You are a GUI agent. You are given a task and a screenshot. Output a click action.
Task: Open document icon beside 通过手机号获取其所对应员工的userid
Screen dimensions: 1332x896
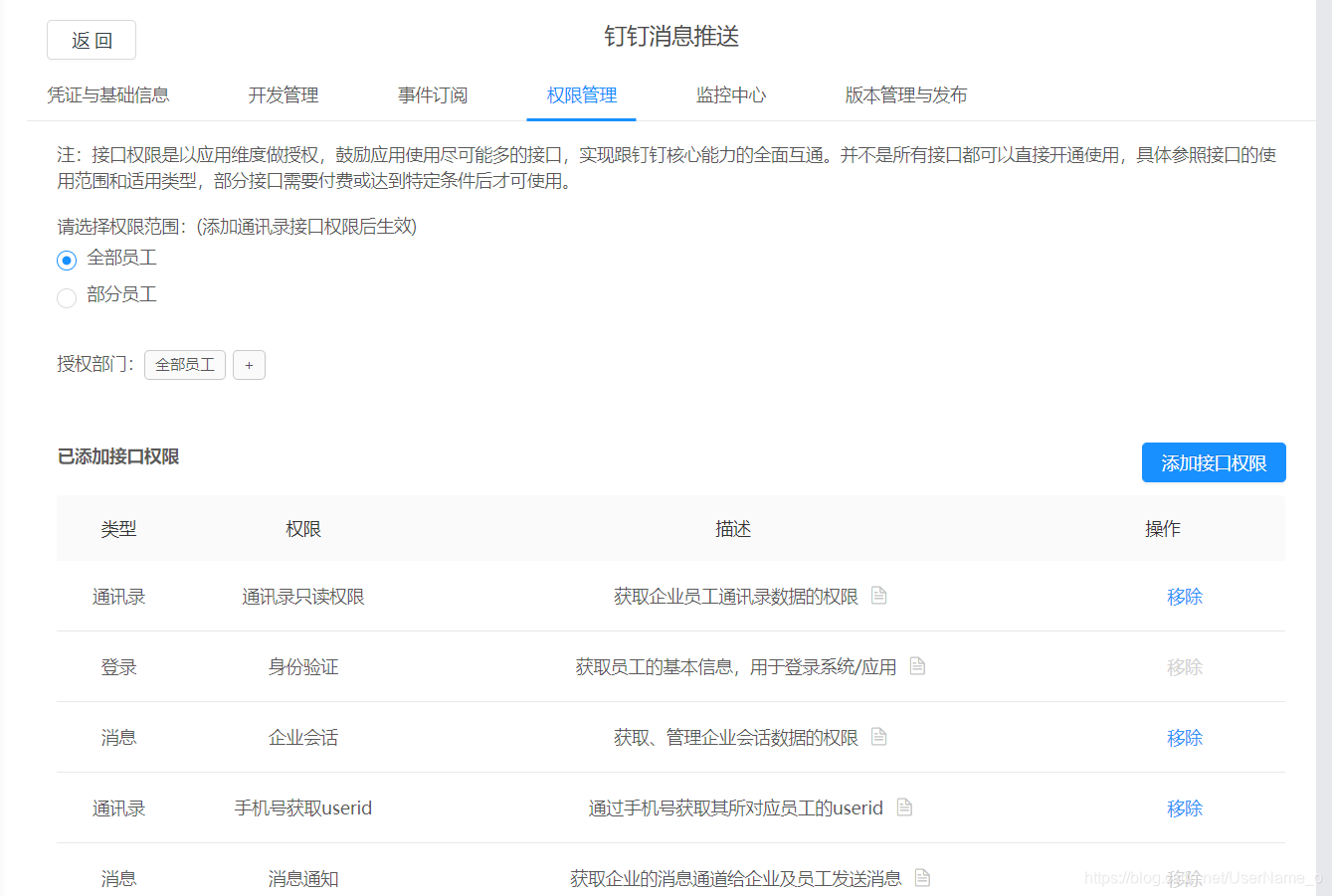(x=904, y=807)
